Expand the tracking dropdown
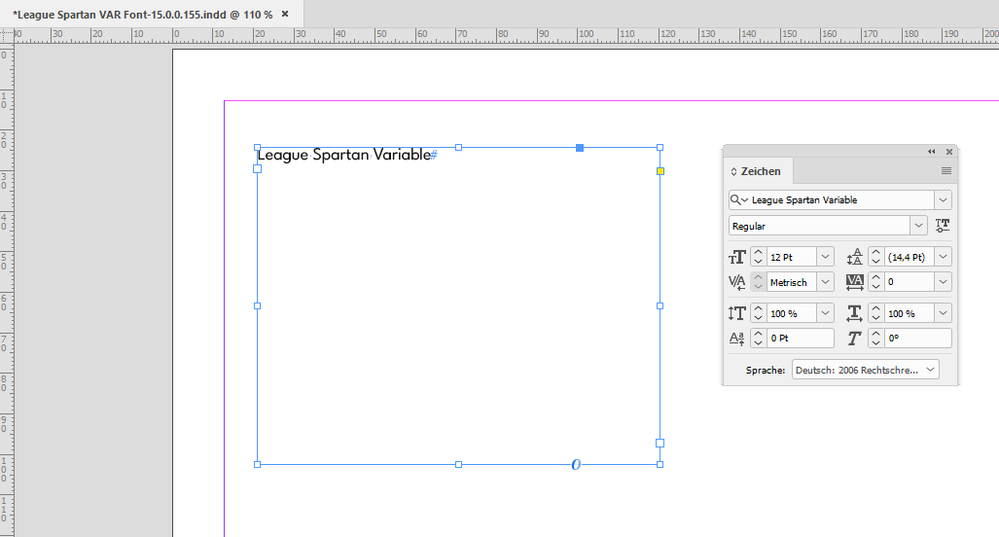 tap(943, 282)
